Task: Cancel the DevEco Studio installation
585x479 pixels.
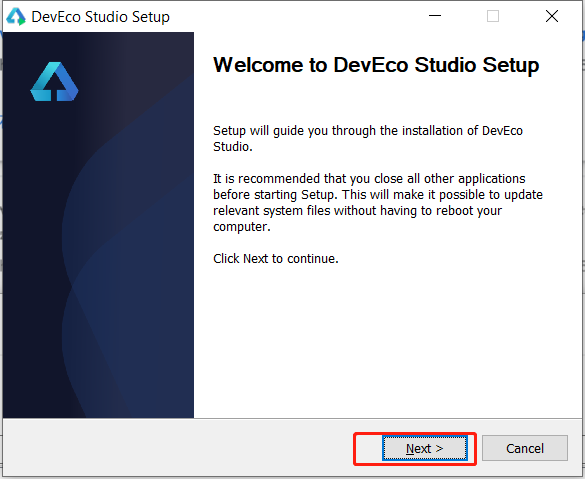Action: (x=525, y=448)
